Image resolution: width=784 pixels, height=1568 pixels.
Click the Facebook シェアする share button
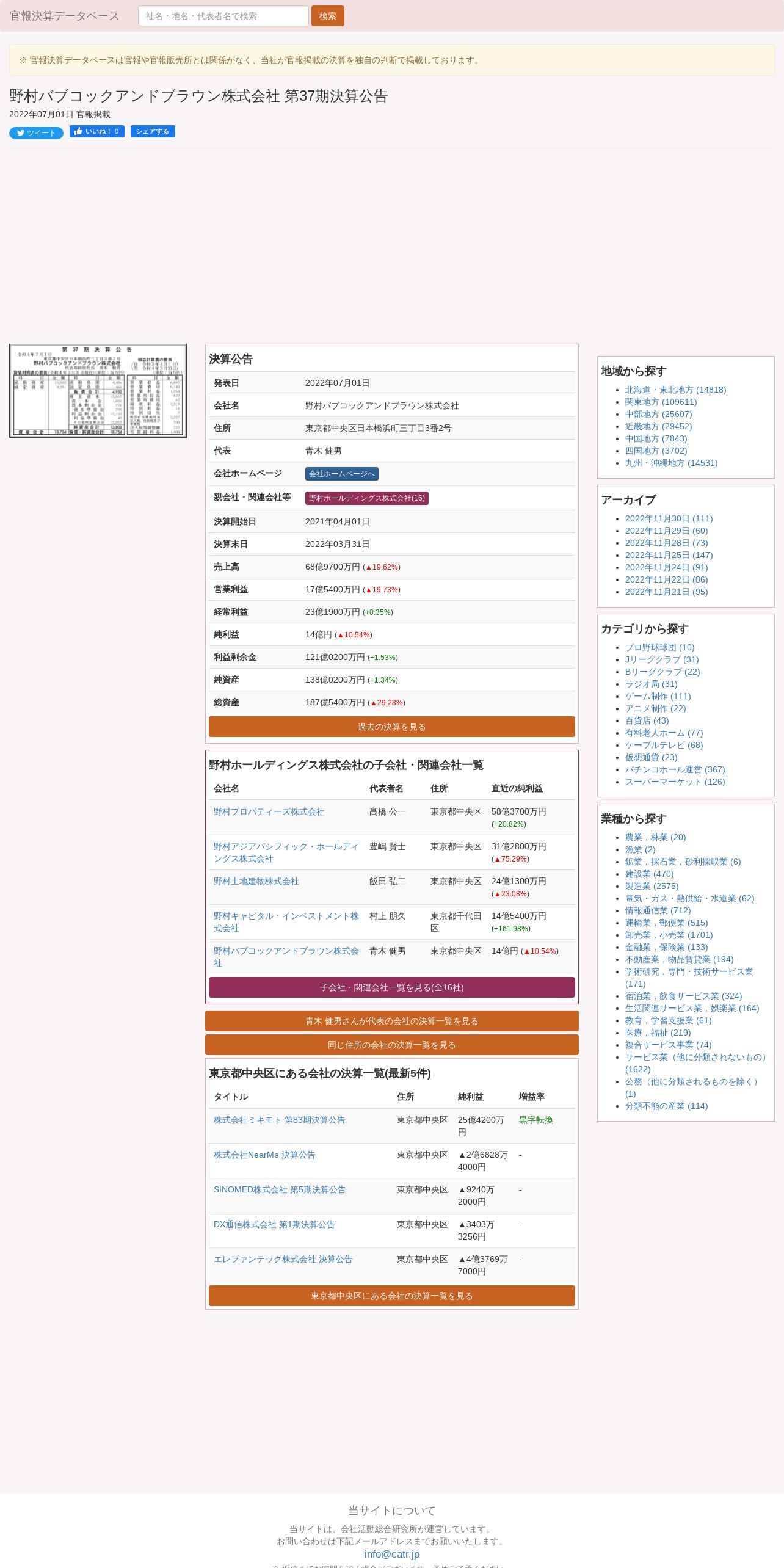[x=153, y=131]
